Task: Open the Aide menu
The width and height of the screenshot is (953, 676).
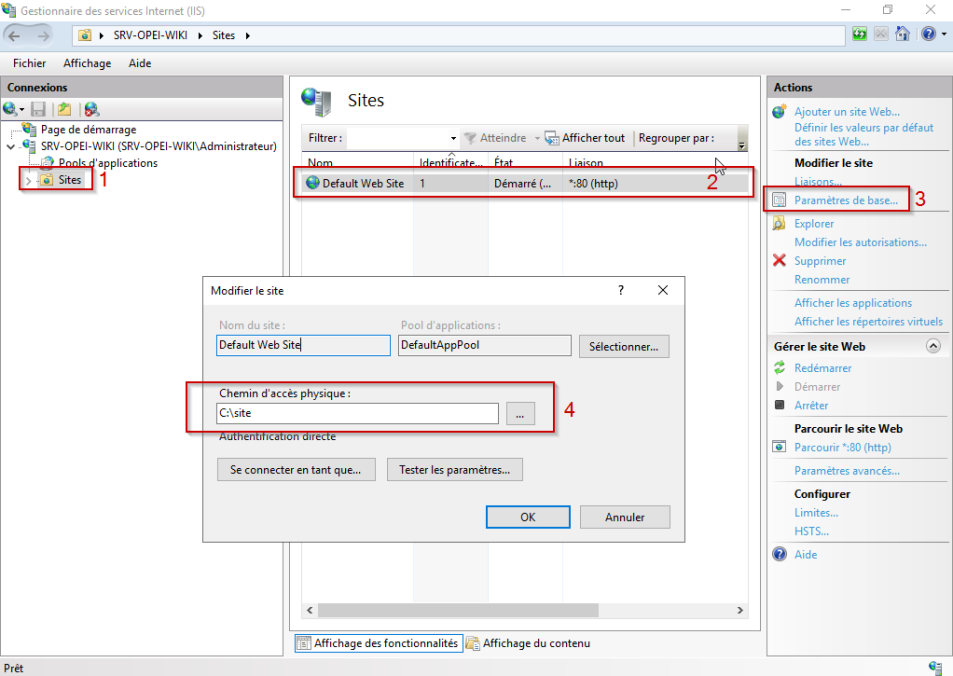Action: (x=140, y=63)
